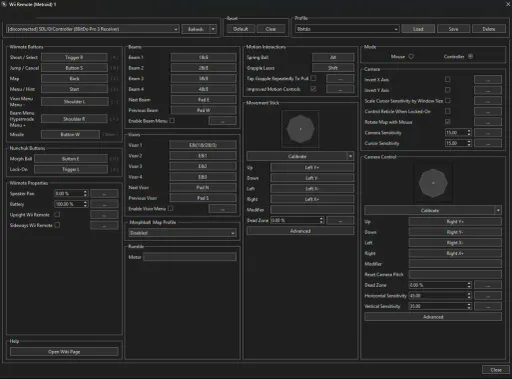Screen dimensions: 512x379
Task: Open Camera Control Advanced settings
Action: point(433,317)
